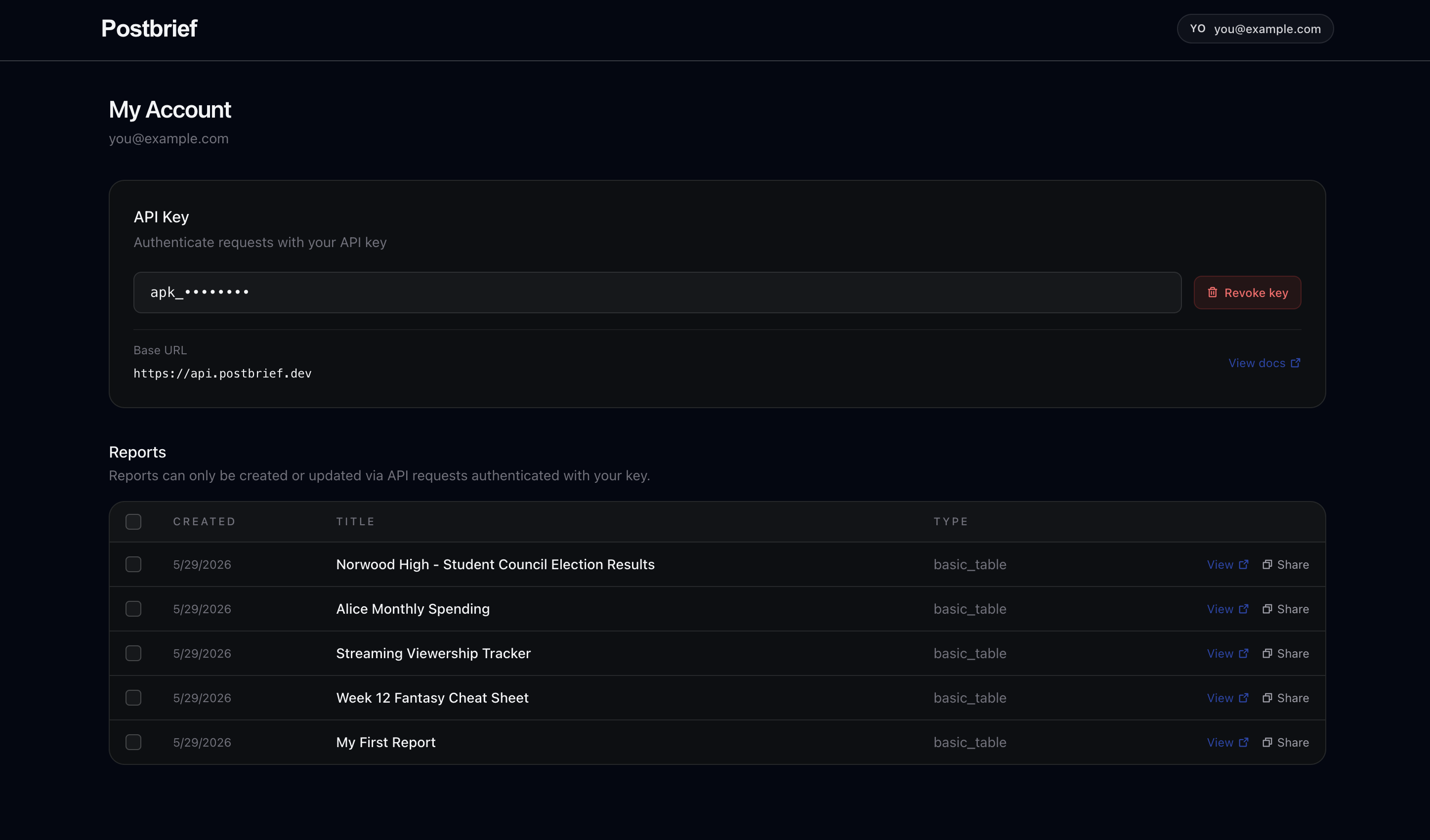
Task: Share the Norwood High election results report
Action: (1285, 565)
